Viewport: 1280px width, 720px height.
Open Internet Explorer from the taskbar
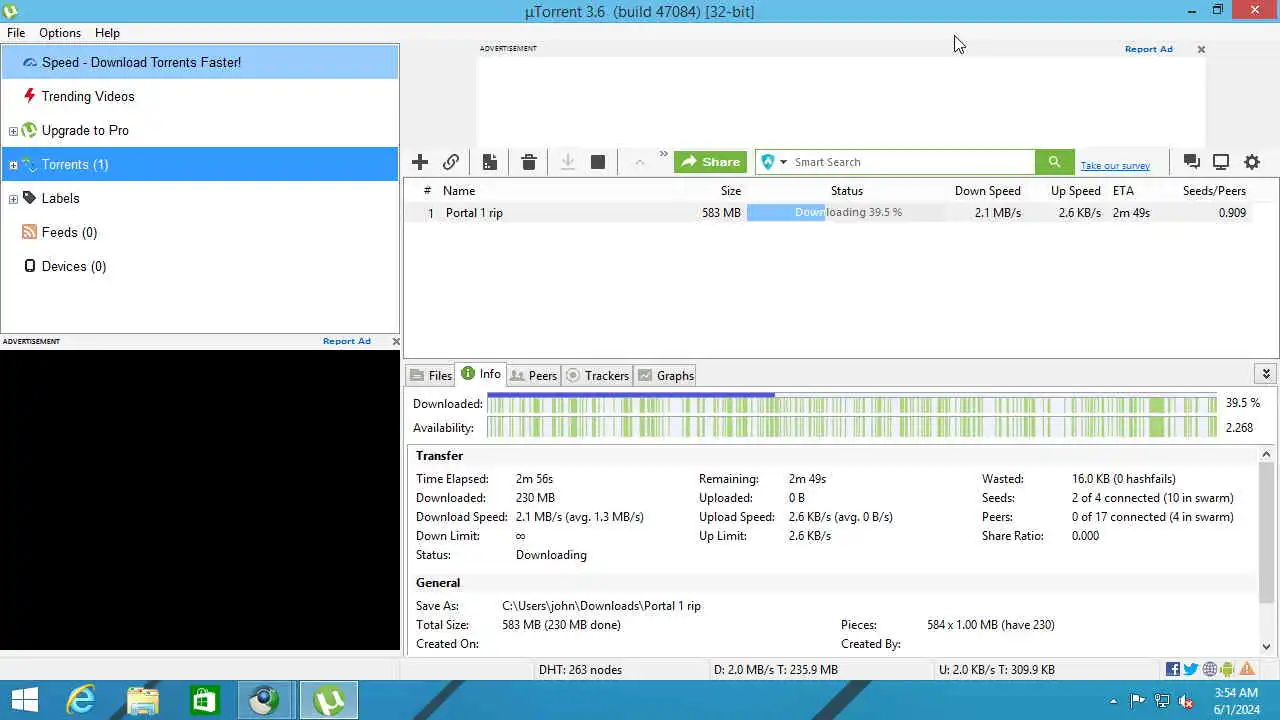tap(81, 700)
